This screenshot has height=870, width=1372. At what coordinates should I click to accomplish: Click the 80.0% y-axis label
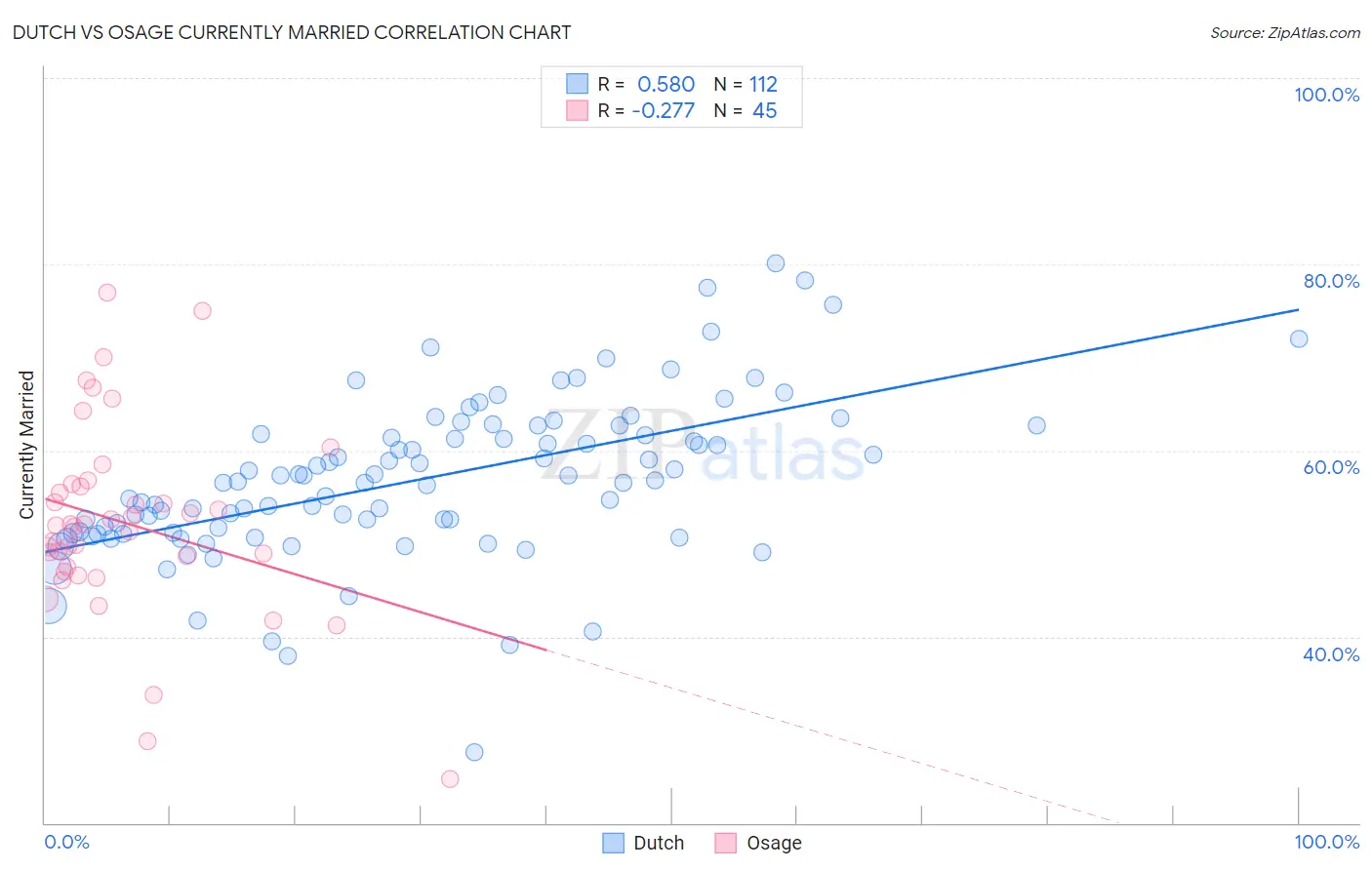(x=1331, y=281)
